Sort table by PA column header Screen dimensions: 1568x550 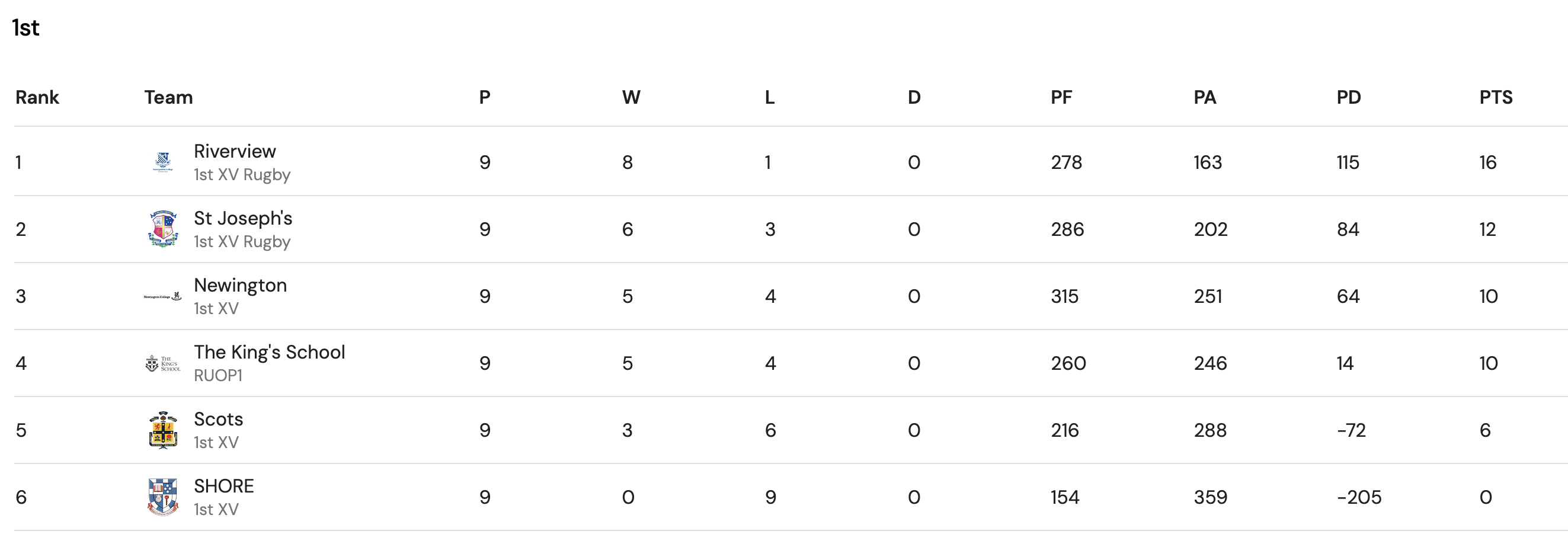point(1205,97)
